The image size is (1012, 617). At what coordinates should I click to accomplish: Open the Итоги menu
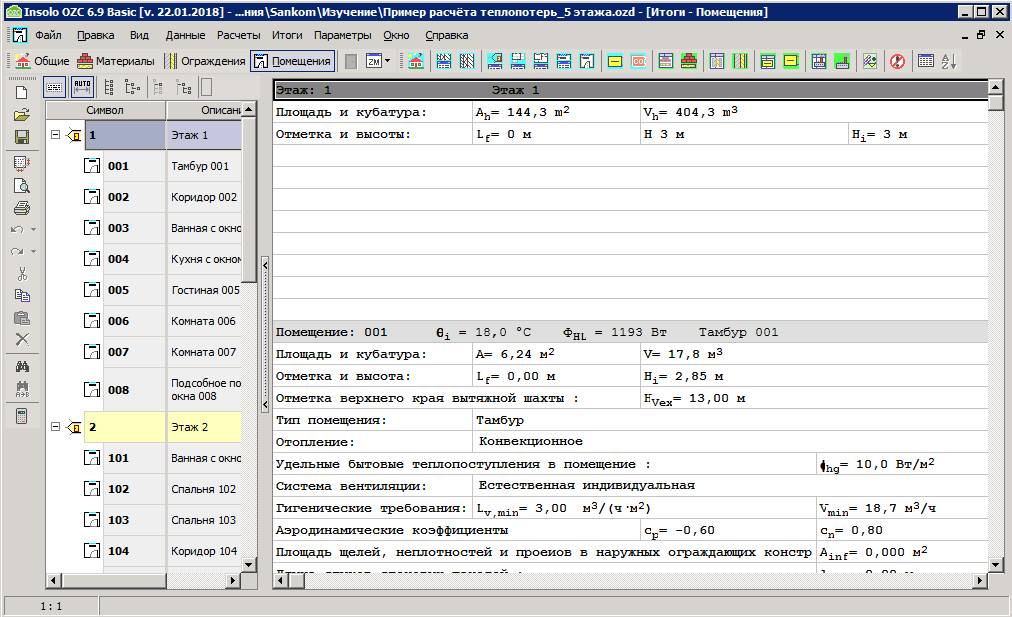287,35
